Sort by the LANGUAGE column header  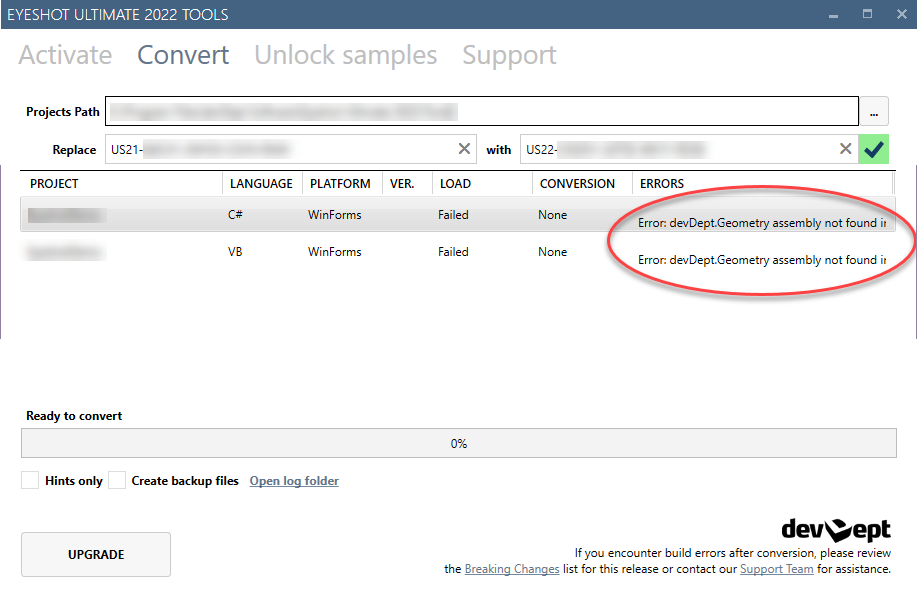261,184
